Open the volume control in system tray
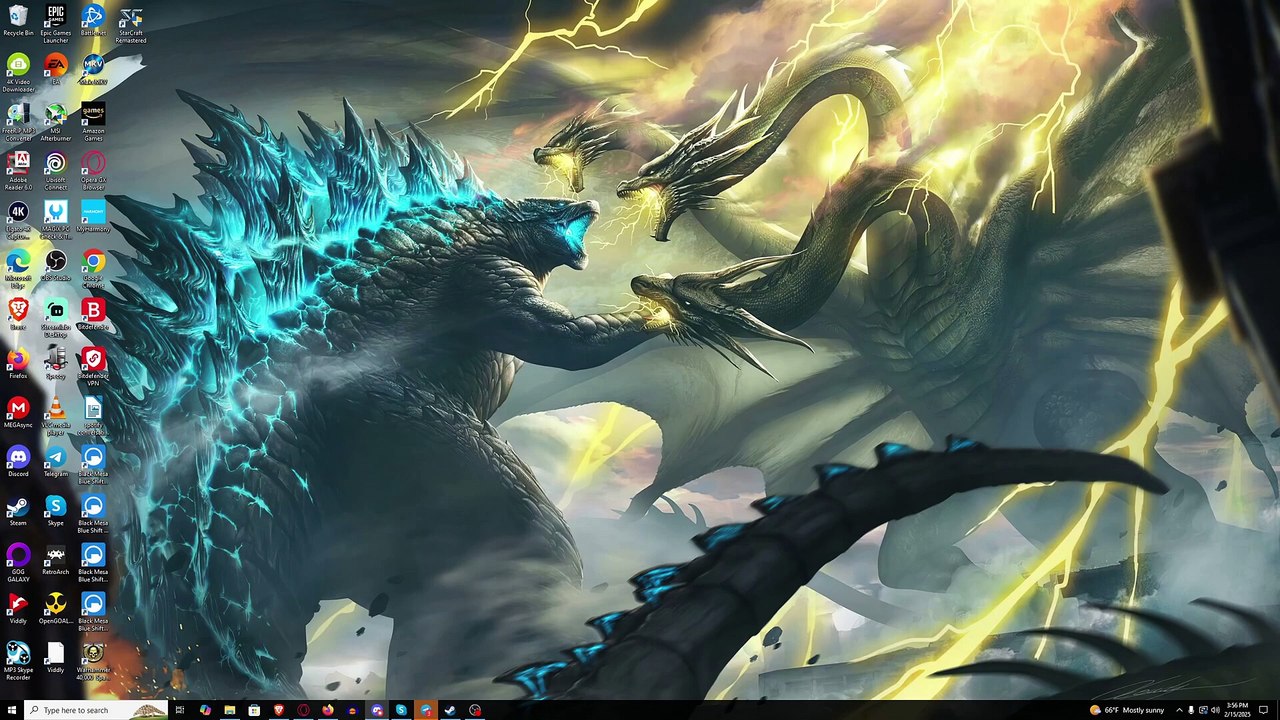The width and height of the screenshot is (1280, 720). [x=1214, y=710]
